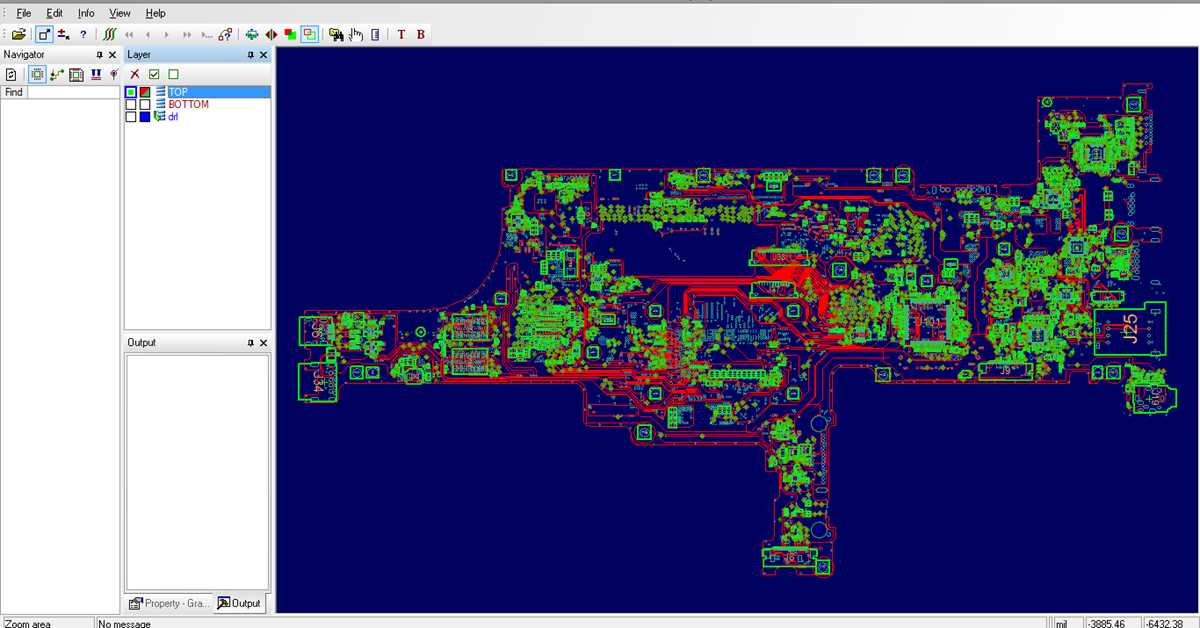Toggle drl layer visibility checkbox
This screenshot has height=628, width=1200.
pos(131,116)
